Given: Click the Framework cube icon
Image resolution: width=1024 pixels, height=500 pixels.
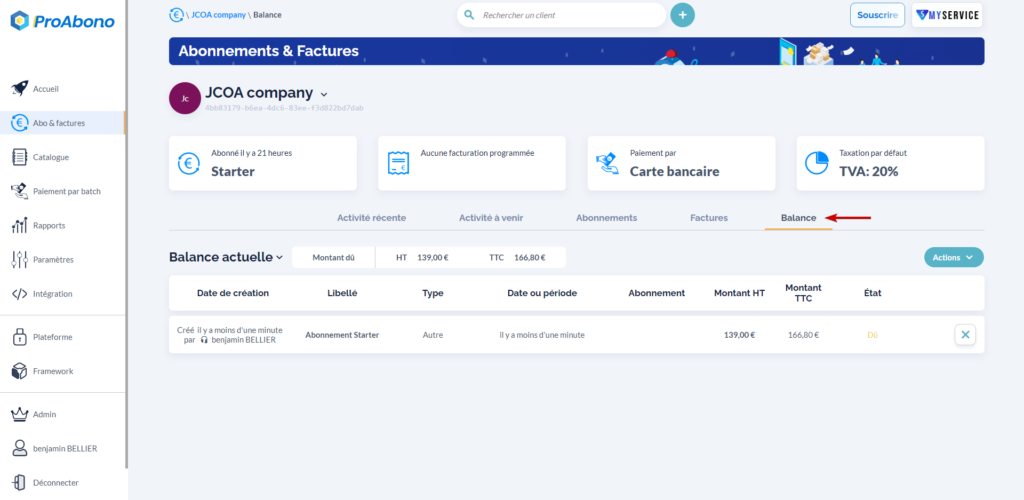Looking at the screenshot, I should (20, 371).
